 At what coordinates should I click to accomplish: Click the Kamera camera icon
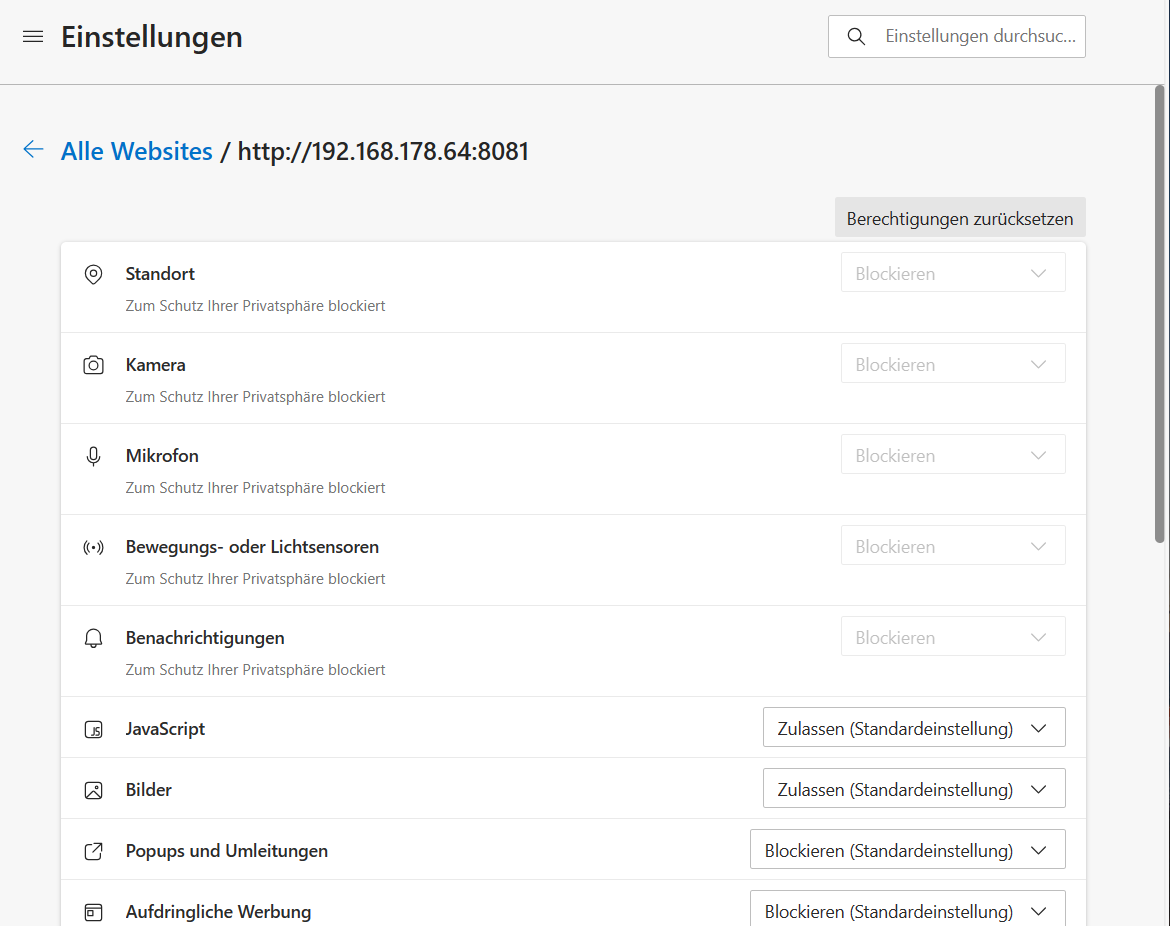pos(93,366)
